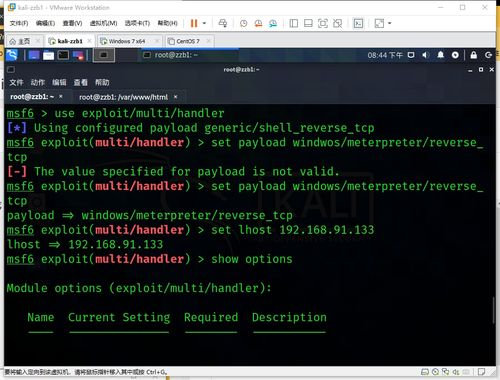Open the snapshot manager

(273, 23)
